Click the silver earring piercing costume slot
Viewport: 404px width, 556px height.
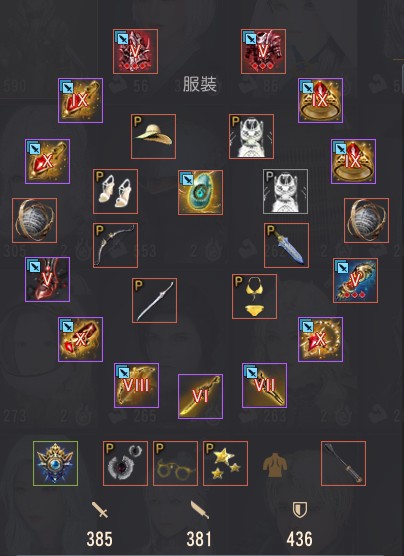coord(125,463)
